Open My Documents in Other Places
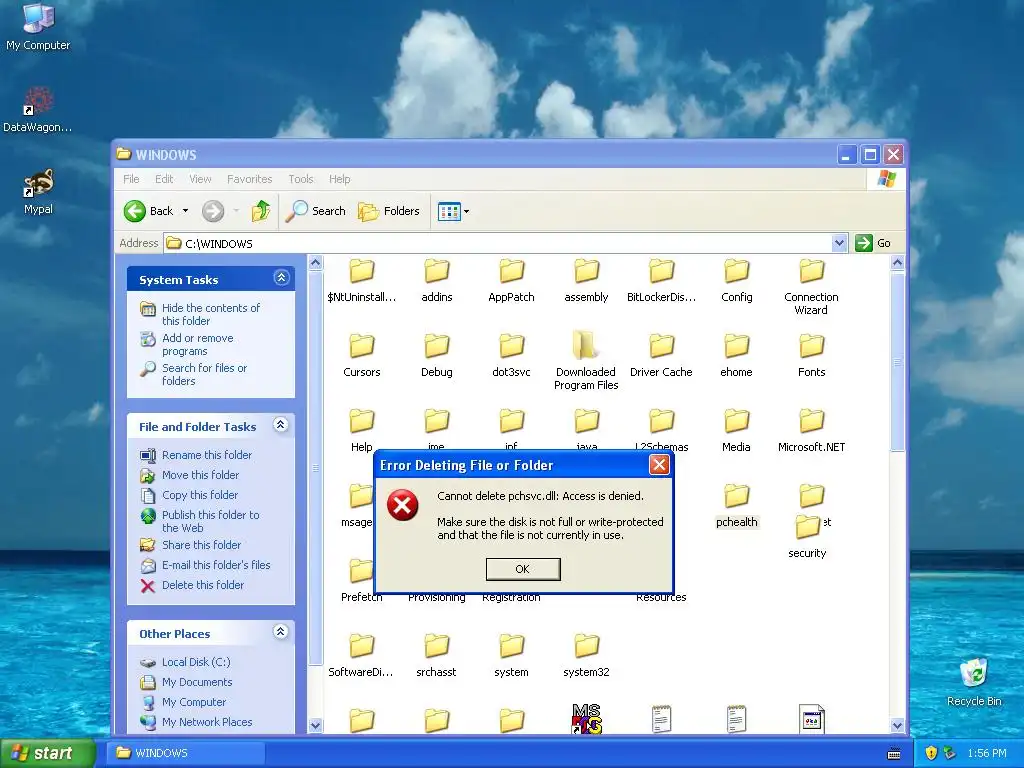The width and height of the screenshot is (1024, 768). point(197,682)
